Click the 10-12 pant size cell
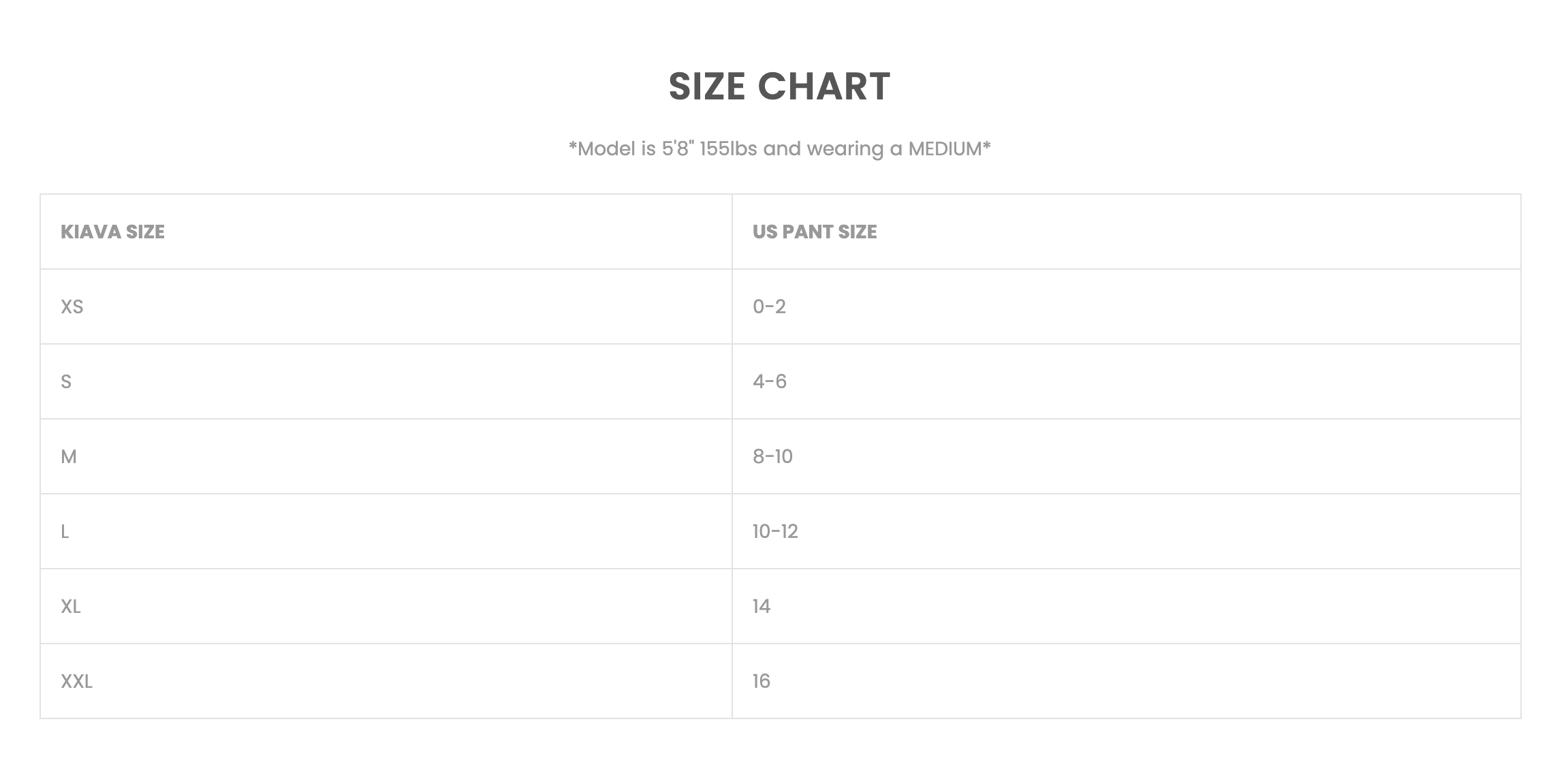The width and height of the screenshot is (1568, 760). pyautogui.click(x=775, y=531)
